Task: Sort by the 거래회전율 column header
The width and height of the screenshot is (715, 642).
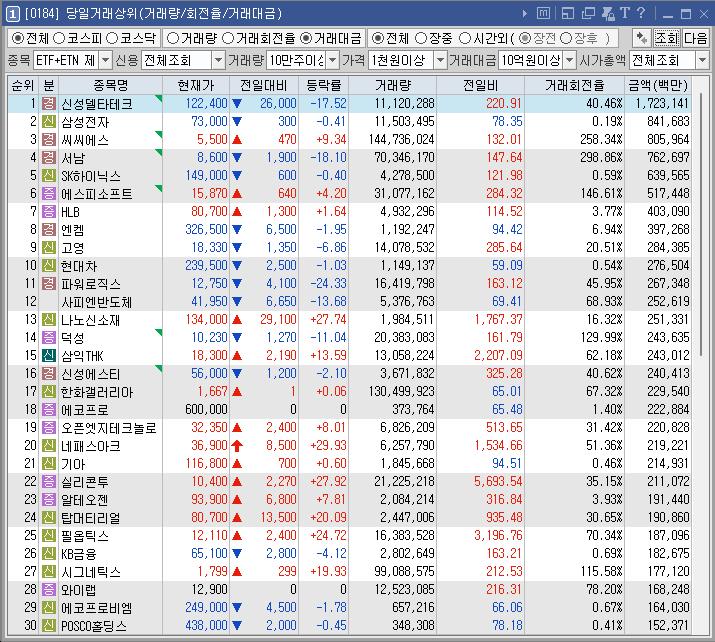Action: tap(575, 85)
